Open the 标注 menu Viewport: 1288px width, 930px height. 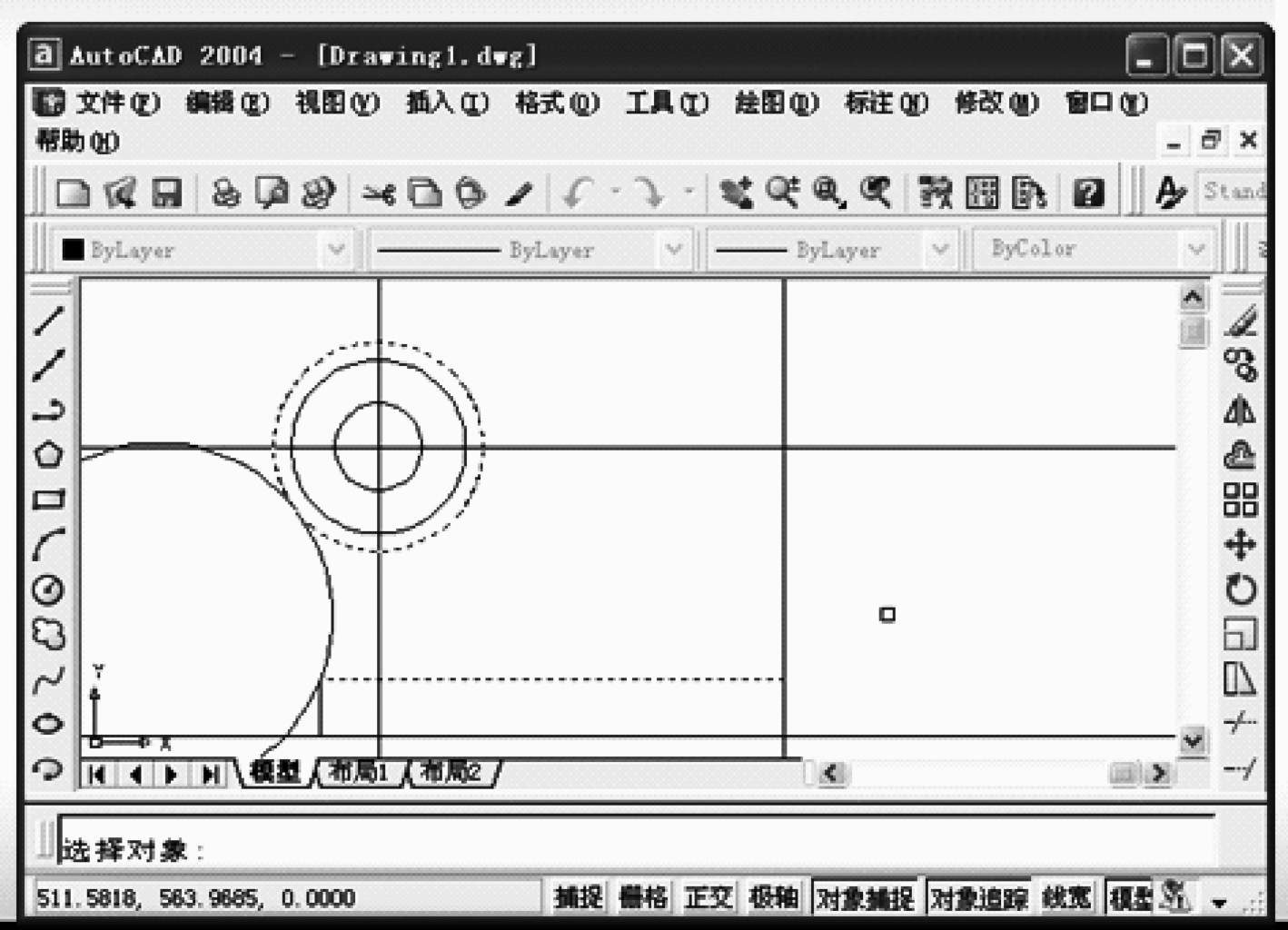[887, 103]
